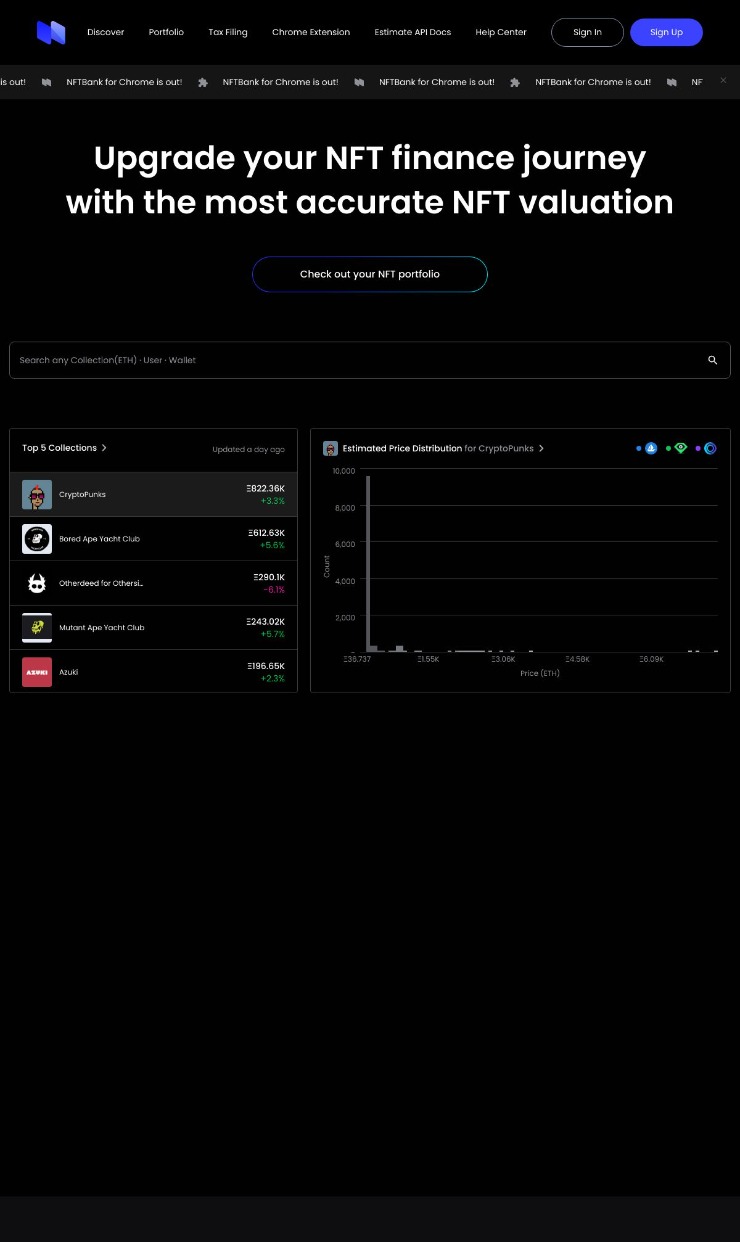Click the search magnifier icon
The image size is (740, 1242).
pyautogui.click(x=713, y=360)
